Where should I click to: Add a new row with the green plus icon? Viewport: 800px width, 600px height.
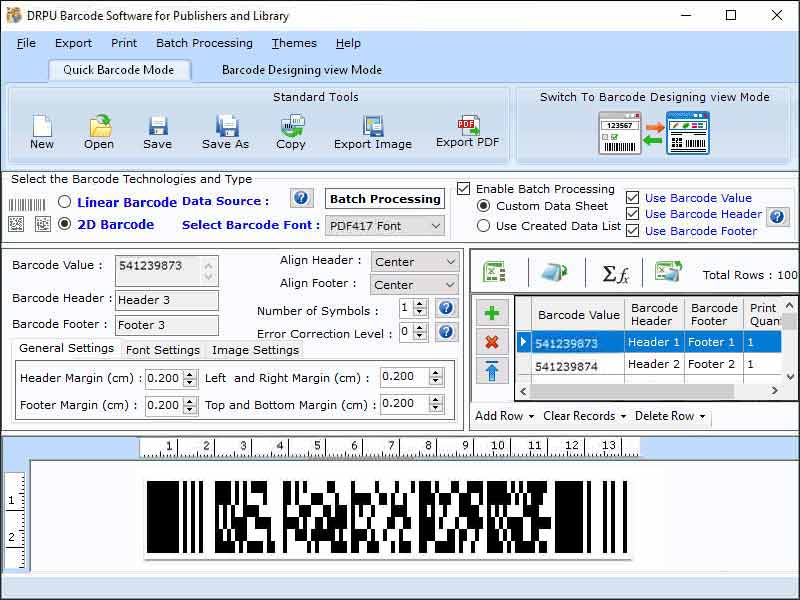[x=491, y=313]
